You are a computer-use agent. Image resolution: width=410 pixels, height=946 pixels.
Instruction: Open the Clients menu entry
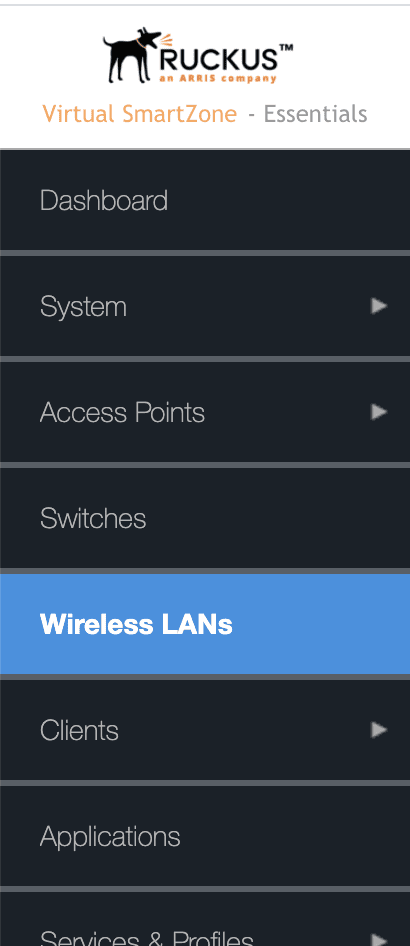click(205, 731)
